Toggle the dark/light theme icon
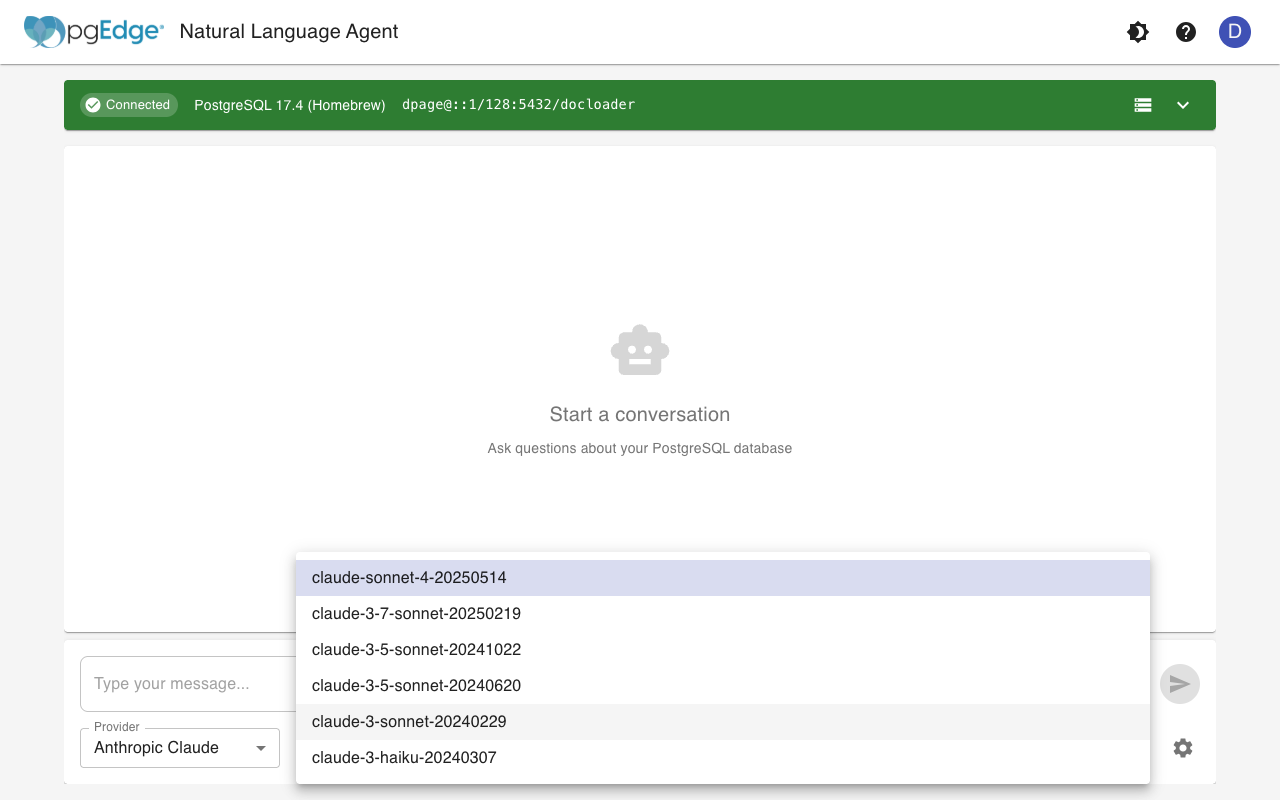The width and height of the screenshot is (1280, 800). point(1138,32)
